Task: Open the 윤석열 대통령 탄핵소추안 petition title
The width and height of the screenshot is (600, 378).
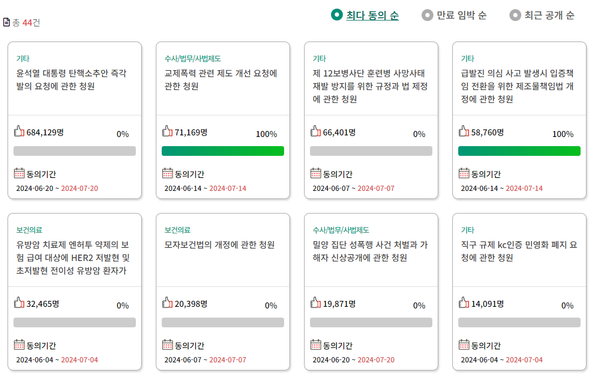Action: 71,80
